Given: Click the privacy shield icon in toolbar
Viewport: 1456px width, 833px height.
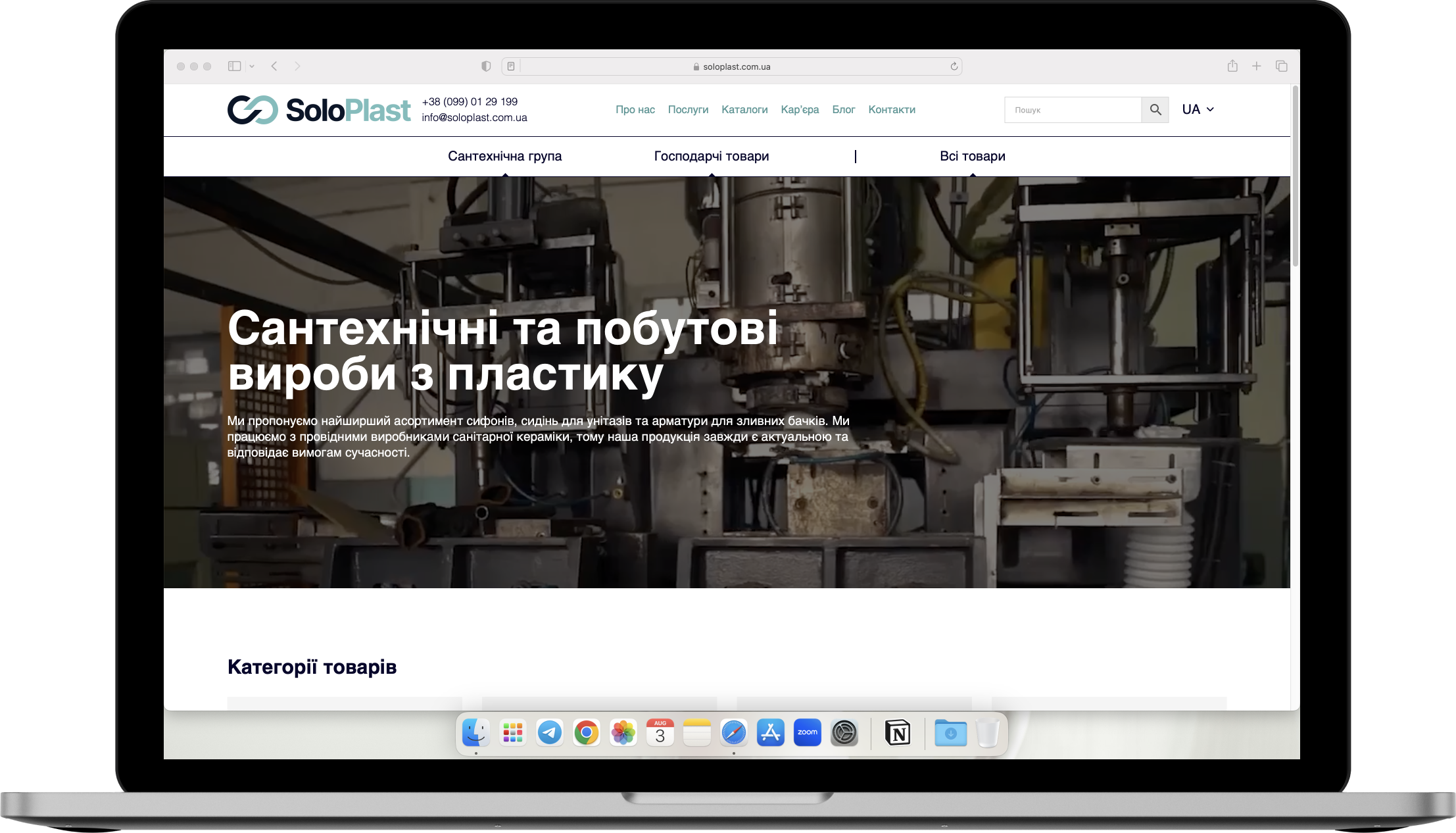Looking at the screenshot, I should (x=486, y=66).
